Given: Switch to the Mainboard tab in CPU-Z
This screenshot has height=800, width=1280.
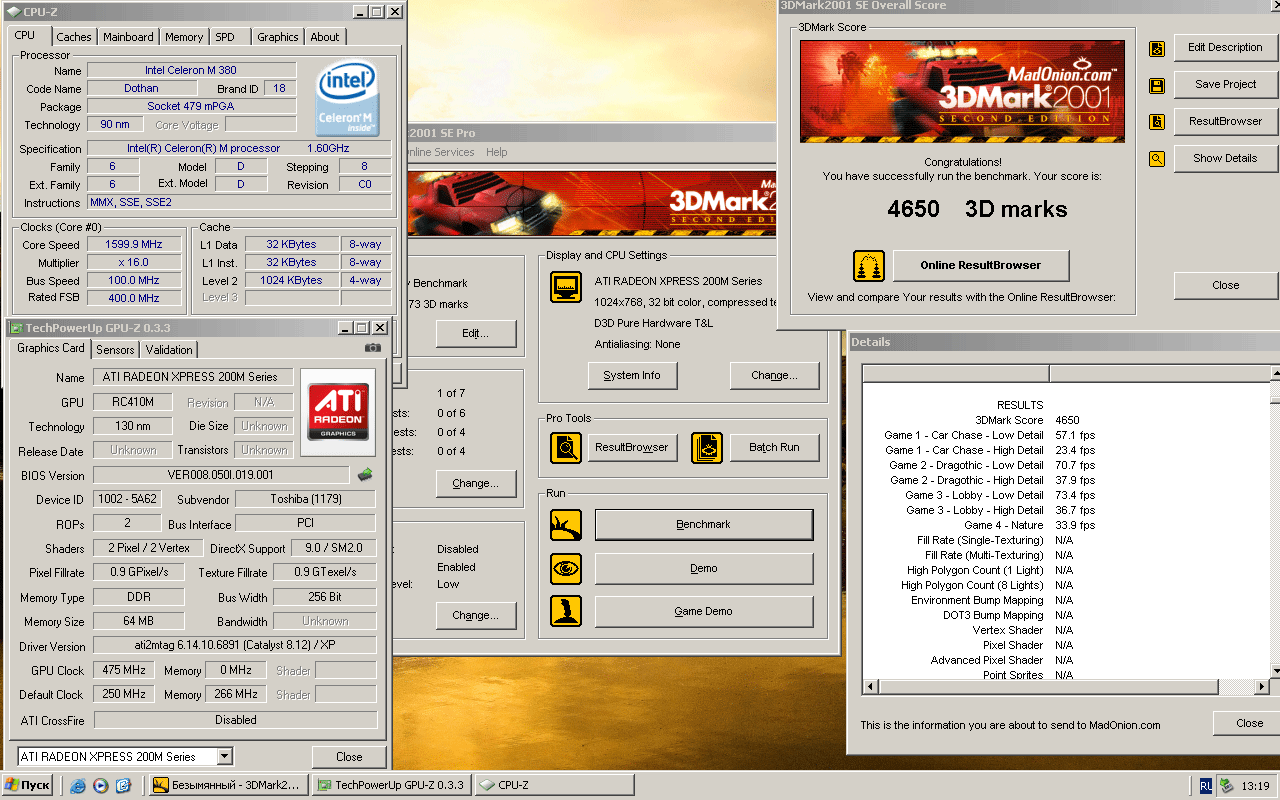Looking at the screenshot, I should click(x=129, y=37).
